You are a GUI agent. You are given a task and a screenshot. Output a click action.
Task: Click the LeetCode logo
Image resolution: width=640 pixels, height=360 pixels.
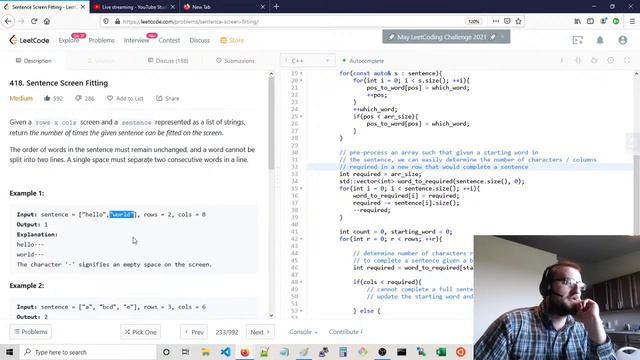(x=29, y=40)
